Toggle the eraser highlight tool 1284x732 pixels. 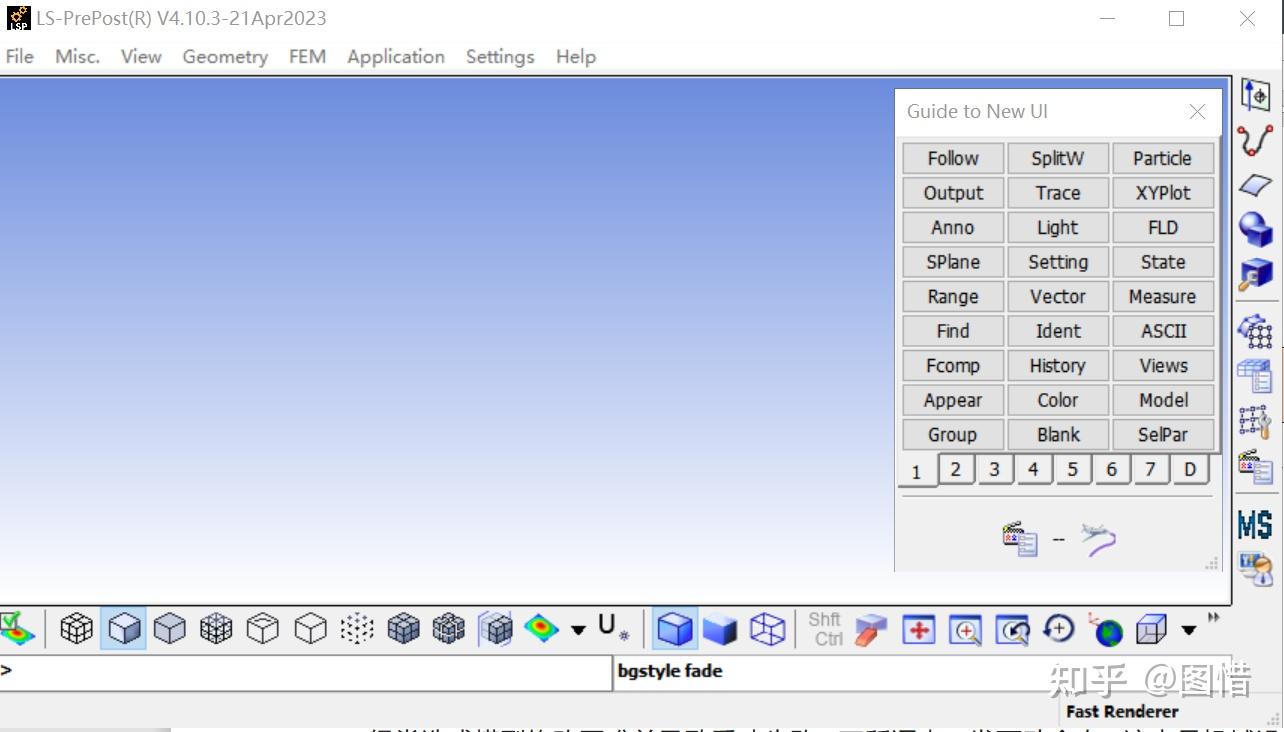pos(869,630)
